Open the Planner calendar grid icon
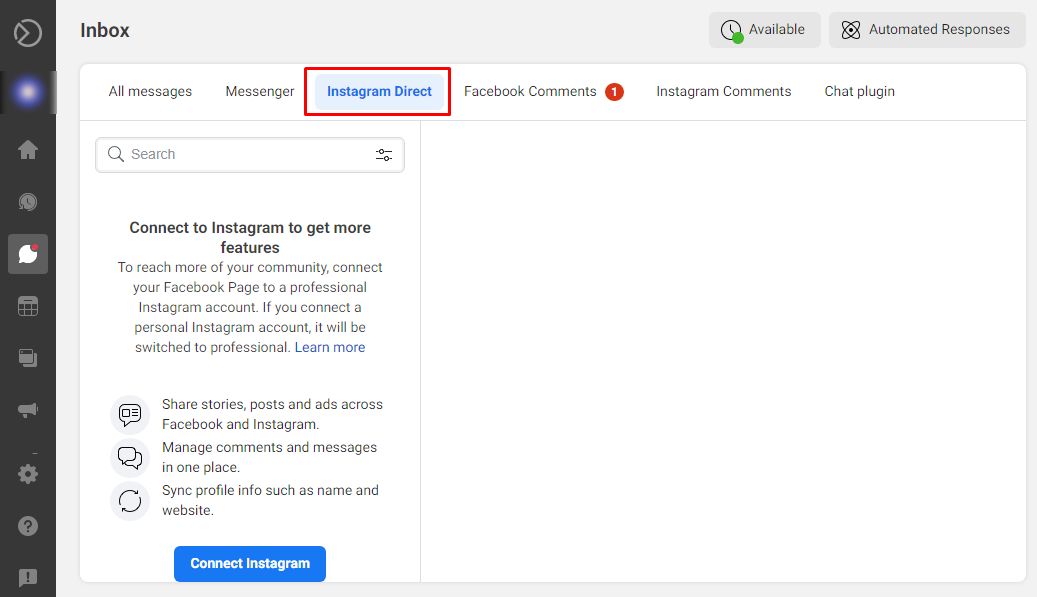The height and width of the screenshot is (597, 1037). point(28,306)
